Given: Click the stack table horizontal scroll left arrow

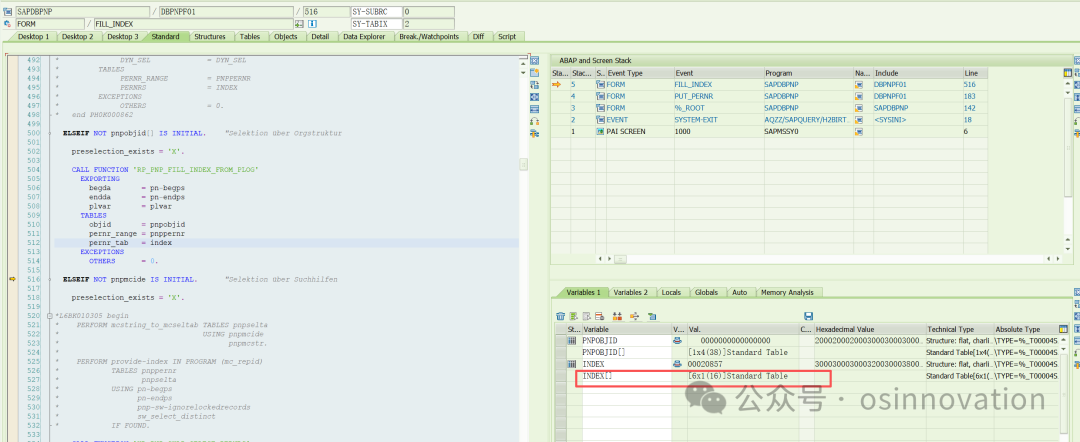Looking at the screenshot, I should click(x=599, y=259).
